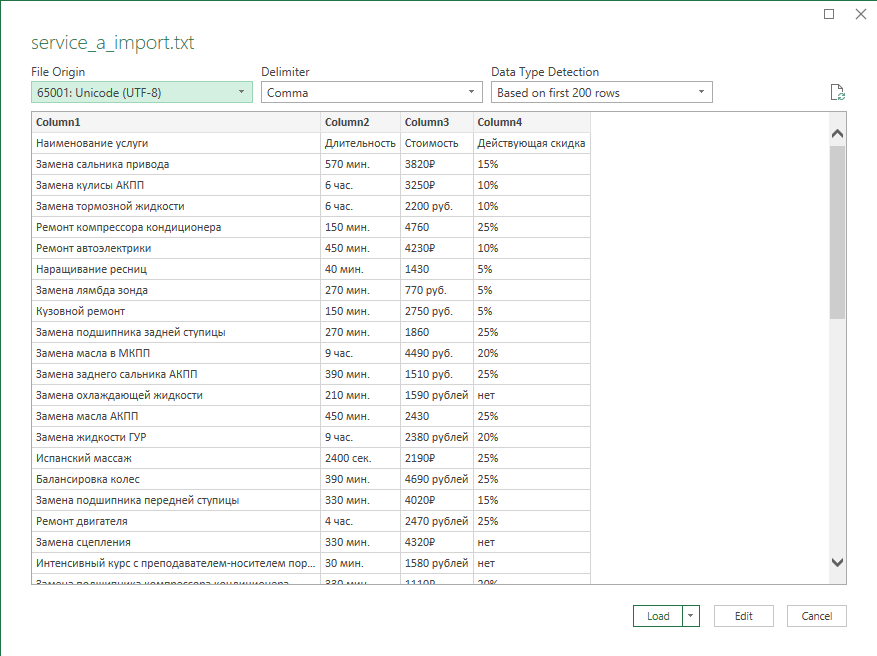Click cell 'Замена сцепления'
This screenshot has height=656, width=877.
[x=176, y=542]
